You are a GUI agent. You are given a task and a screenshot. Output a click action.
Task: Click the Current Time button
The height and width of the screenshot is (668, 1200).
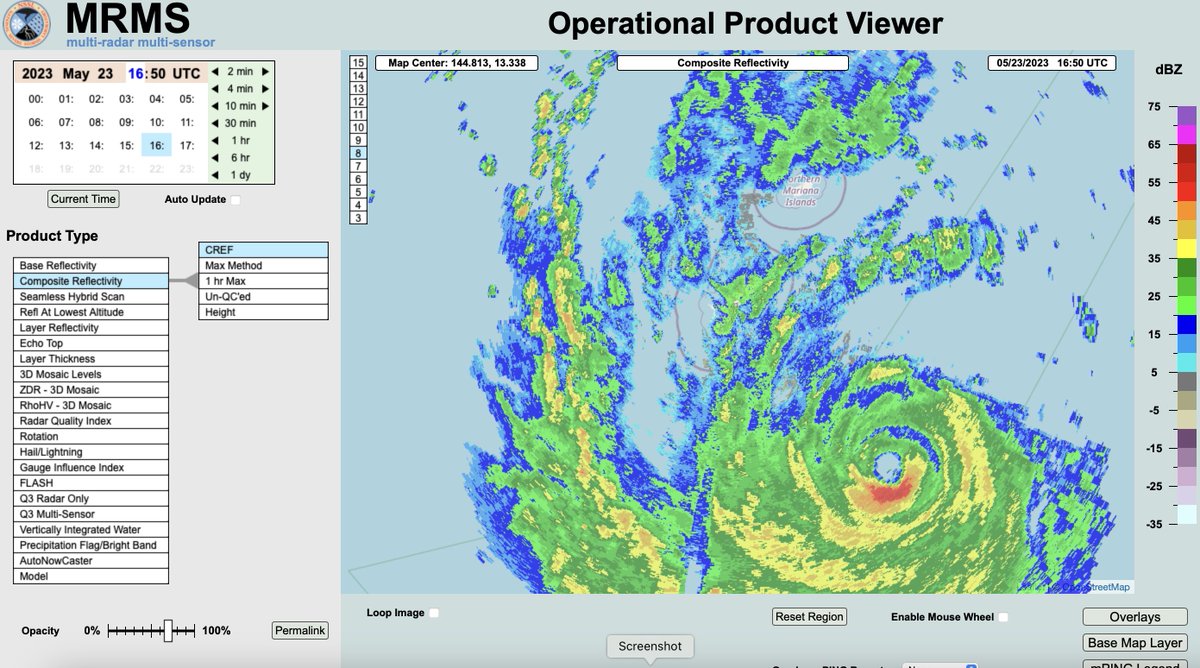pyautogui.click(x=82, y=199)
